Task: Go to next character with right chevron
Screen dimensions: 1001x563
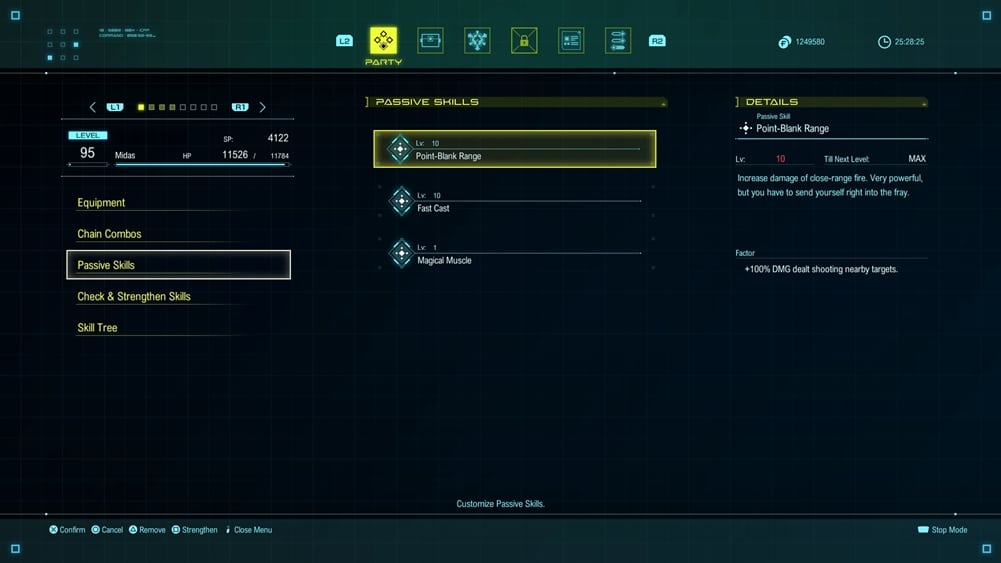Action: (x=262, y=107)
